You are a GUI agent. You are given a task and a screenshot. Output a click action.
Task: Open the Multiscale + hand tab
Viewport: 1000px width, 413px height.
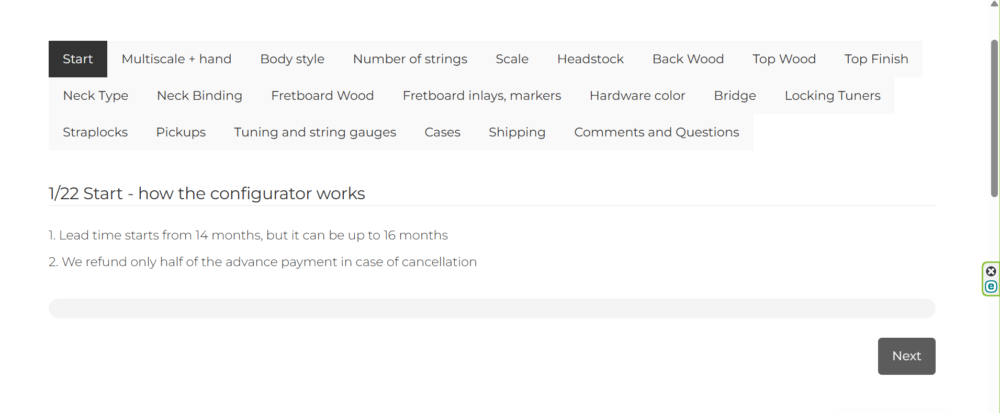(176, 59)
